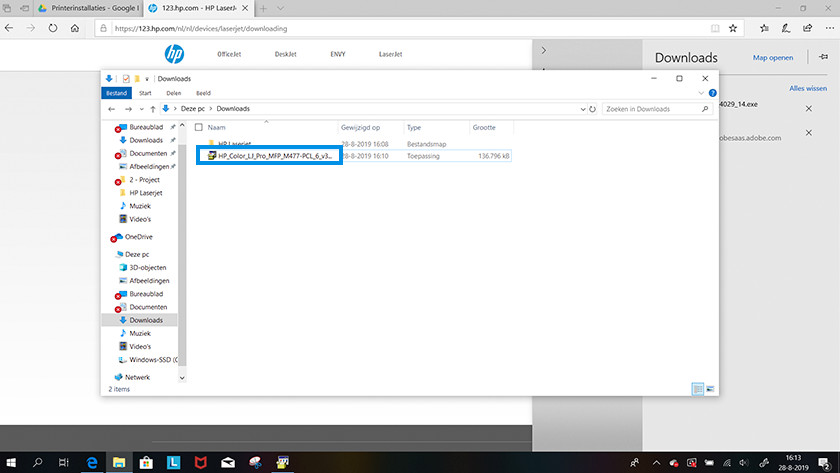Click ENVY in HP site navigation
This screenshot has height=473, width=840.
click(338, 54)
